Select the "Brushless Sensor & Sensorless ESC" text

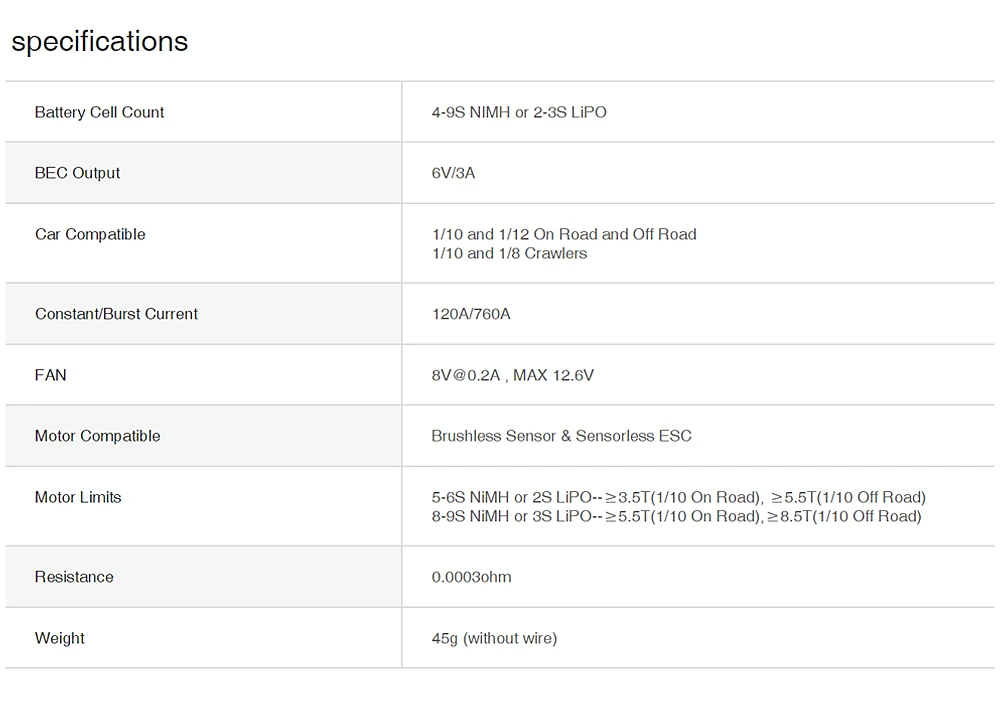pos(561,436)
